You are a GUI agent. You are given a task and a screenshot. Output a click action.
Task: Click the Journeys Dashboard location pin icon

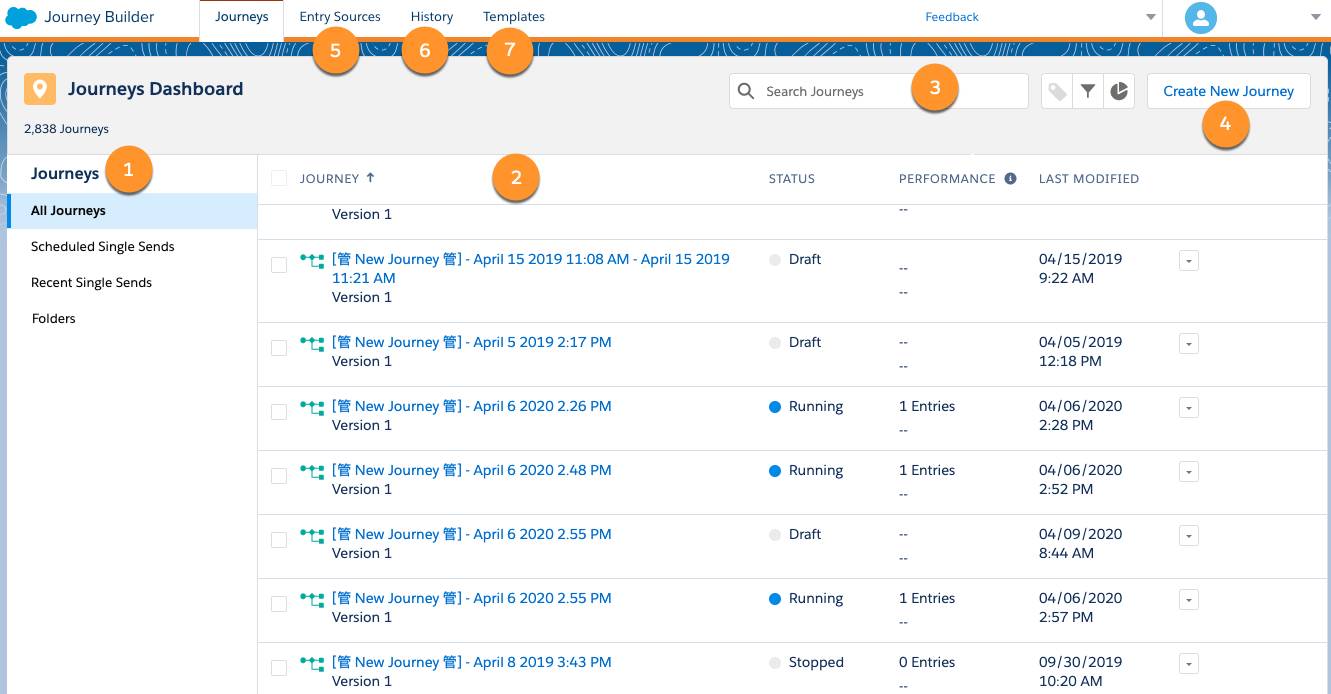pyautogui.click(x=40, y=89)
